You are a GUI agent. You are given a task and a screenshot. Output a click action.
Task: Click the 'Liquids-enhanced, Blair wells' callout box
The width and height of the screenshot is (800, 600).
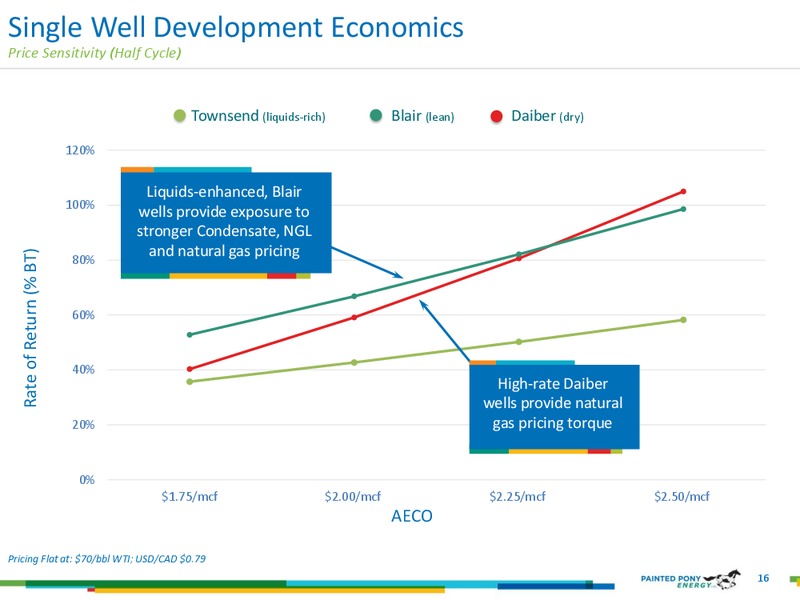pos(226,222)
